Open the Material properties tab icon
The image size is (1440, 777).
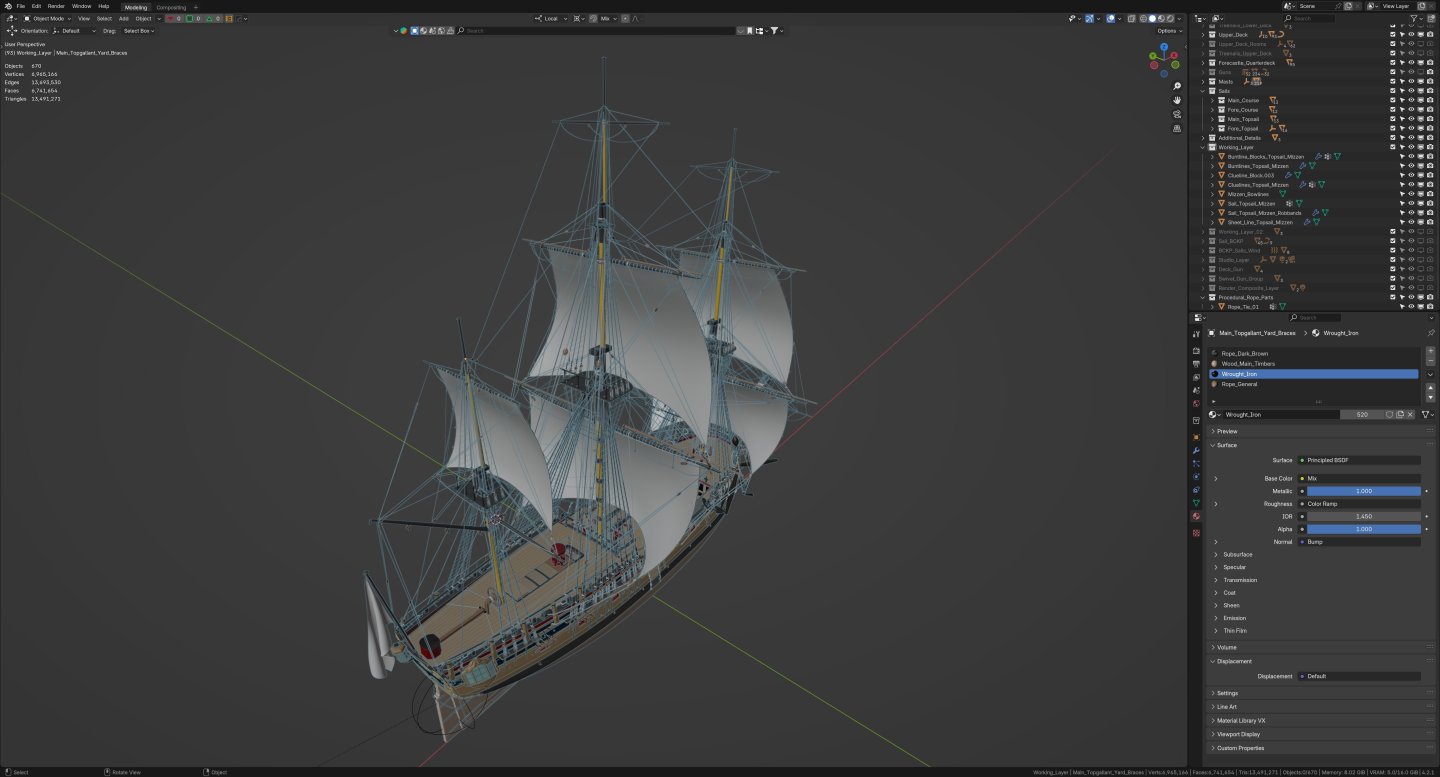1196,516
